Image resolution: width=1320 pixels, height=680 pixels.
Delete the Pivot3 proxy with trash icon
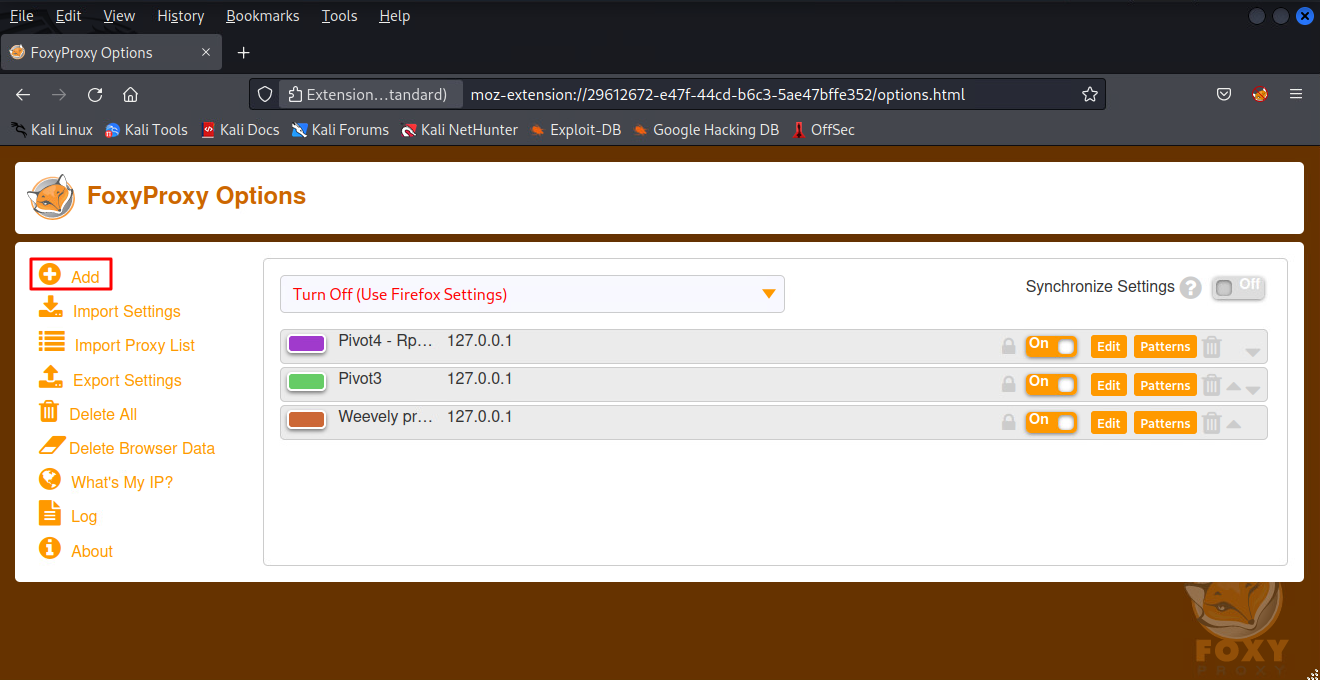(1212, 385)
